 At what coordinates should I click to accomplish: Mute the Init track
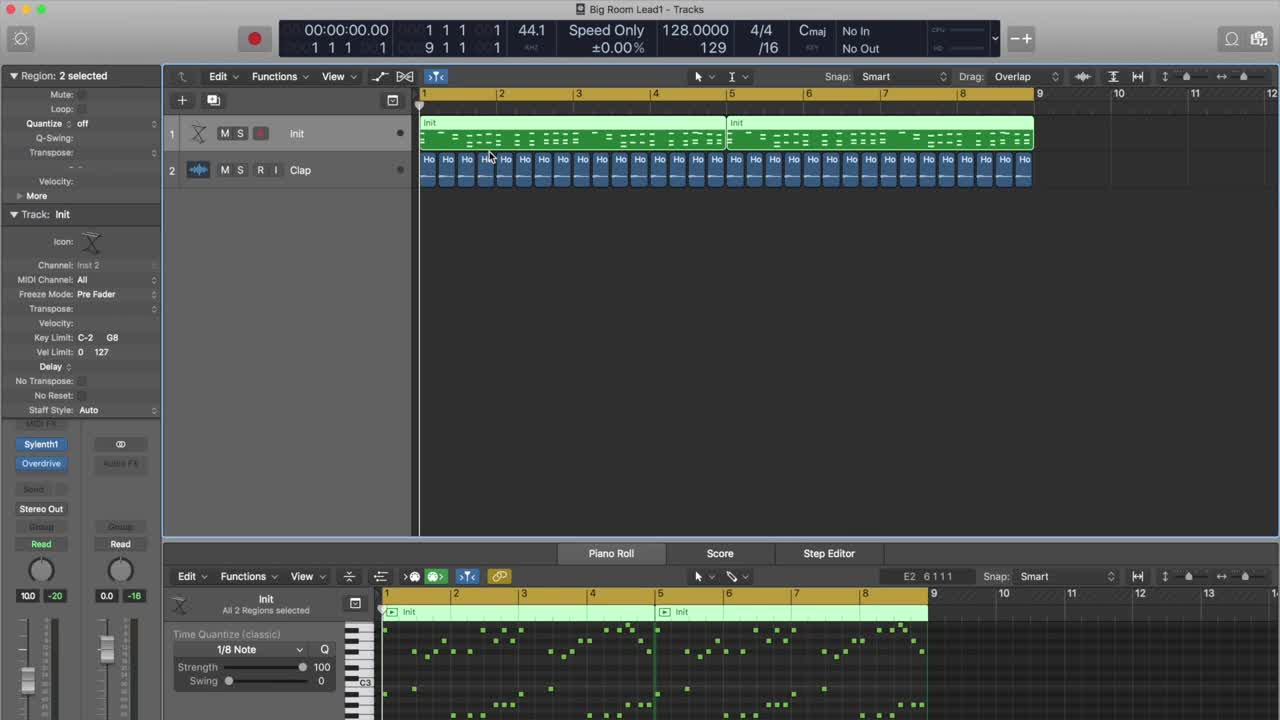pos(224,134)
